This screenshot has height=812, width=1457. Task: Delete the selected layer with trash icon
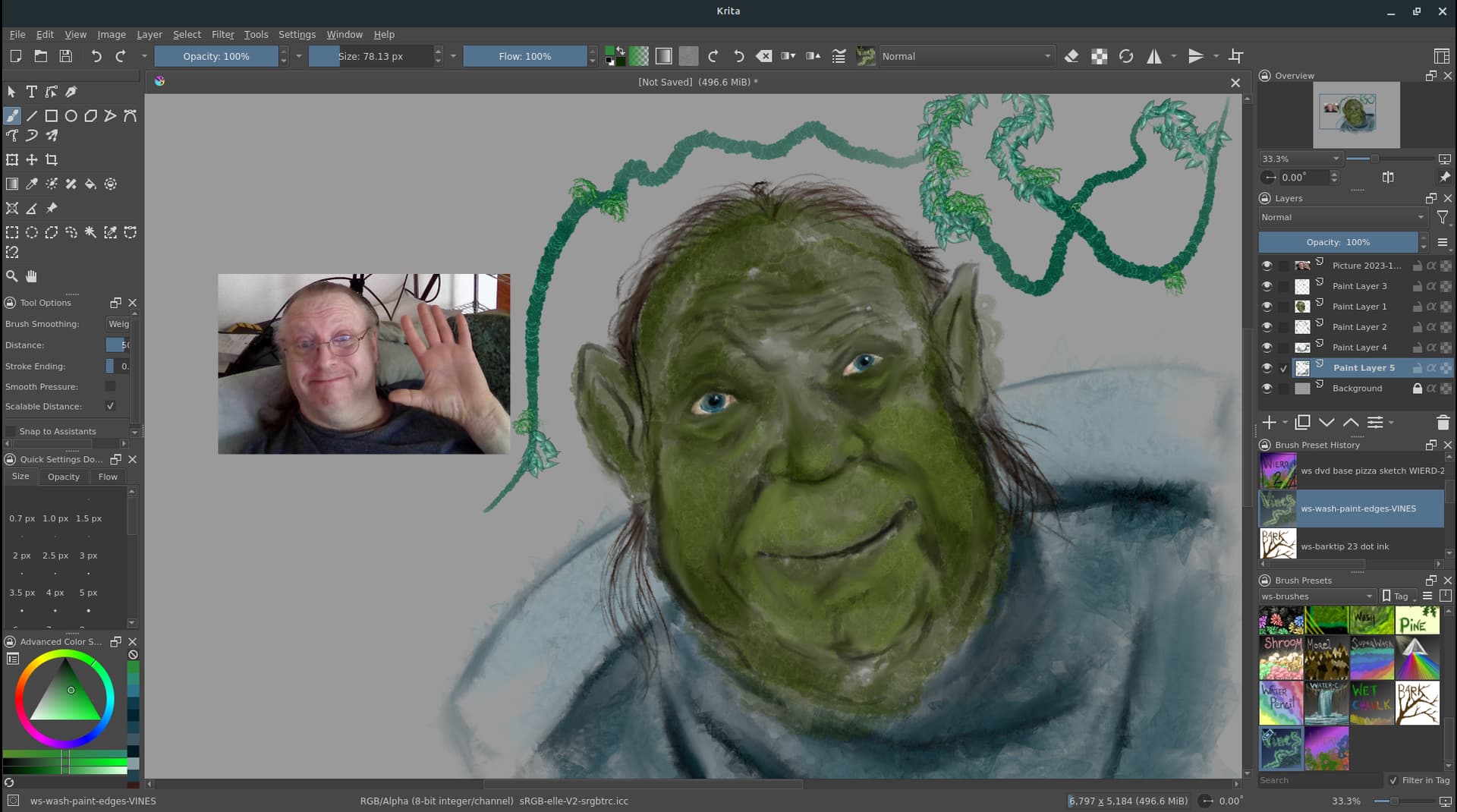(x=1443, y=423)
